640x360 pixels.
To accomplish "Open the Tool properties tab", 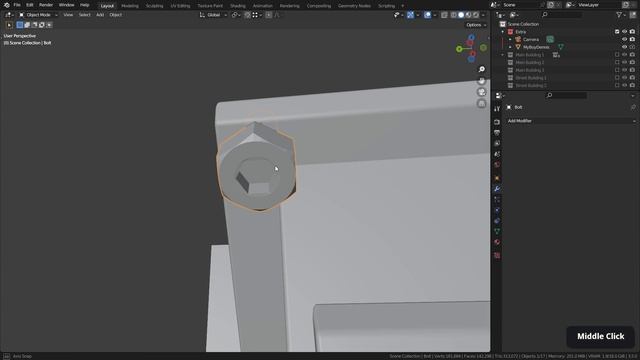I will pyautogui.click(x=497, y=109).
